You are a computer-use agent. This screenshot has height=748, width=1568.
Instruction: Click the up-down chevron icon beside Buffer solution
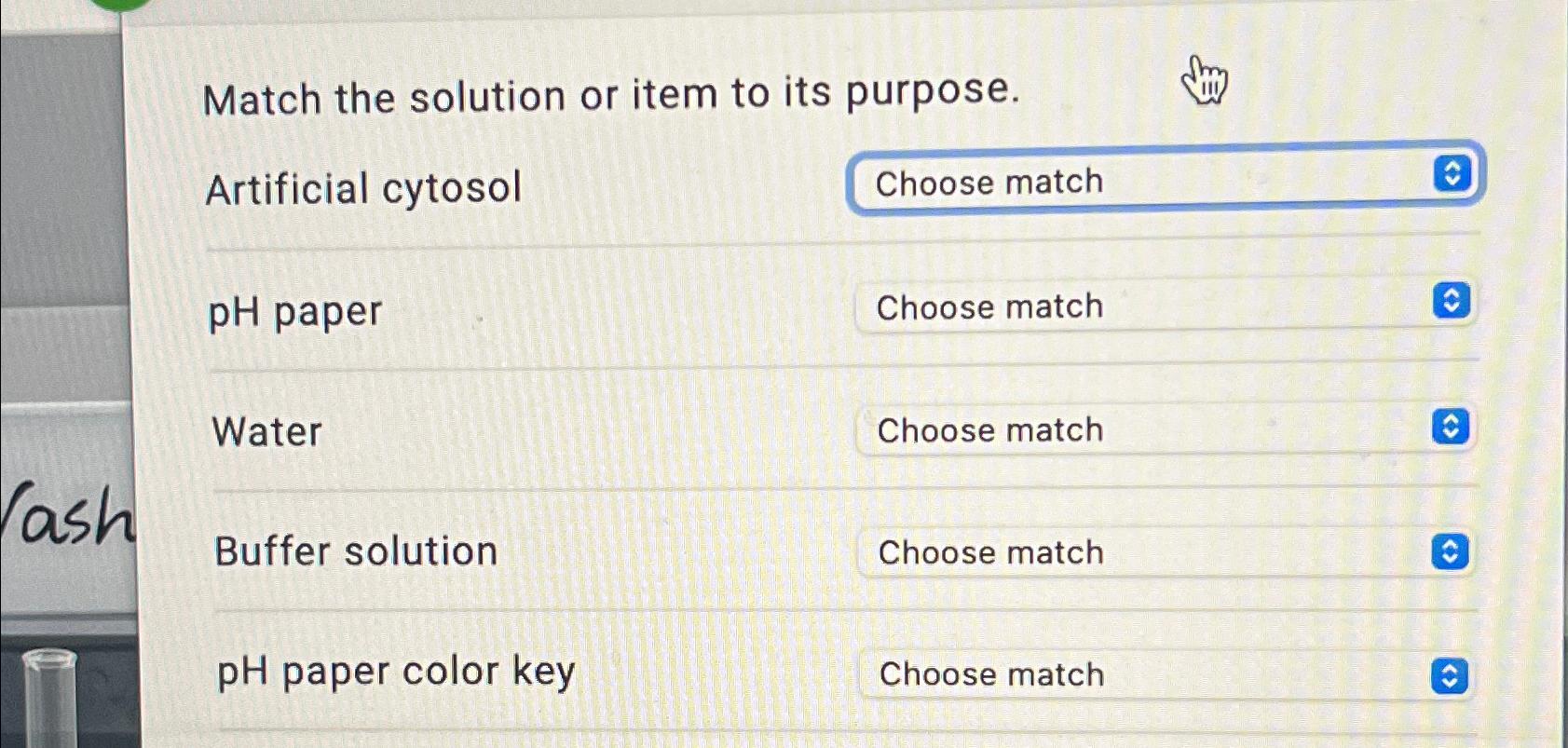point(1451,549)
